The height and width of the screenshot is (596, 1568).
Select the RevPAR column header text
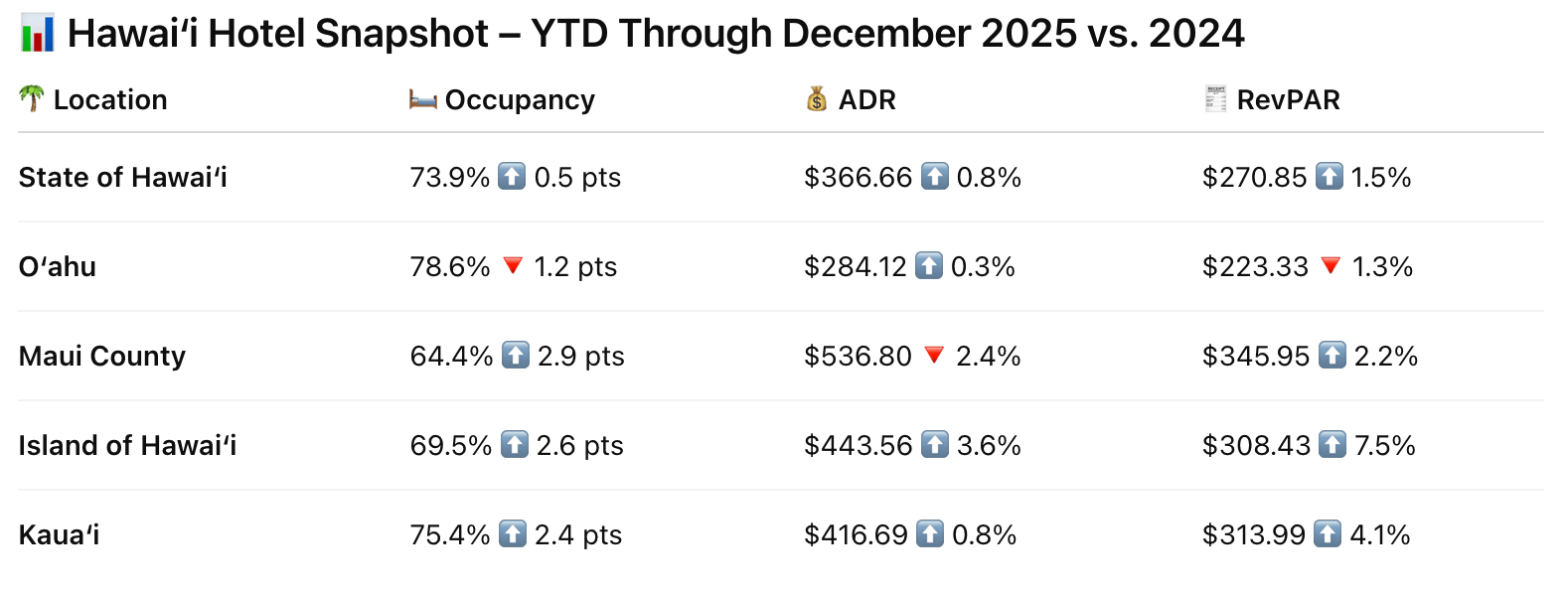pyautogui.click(x=1288, y=100)
